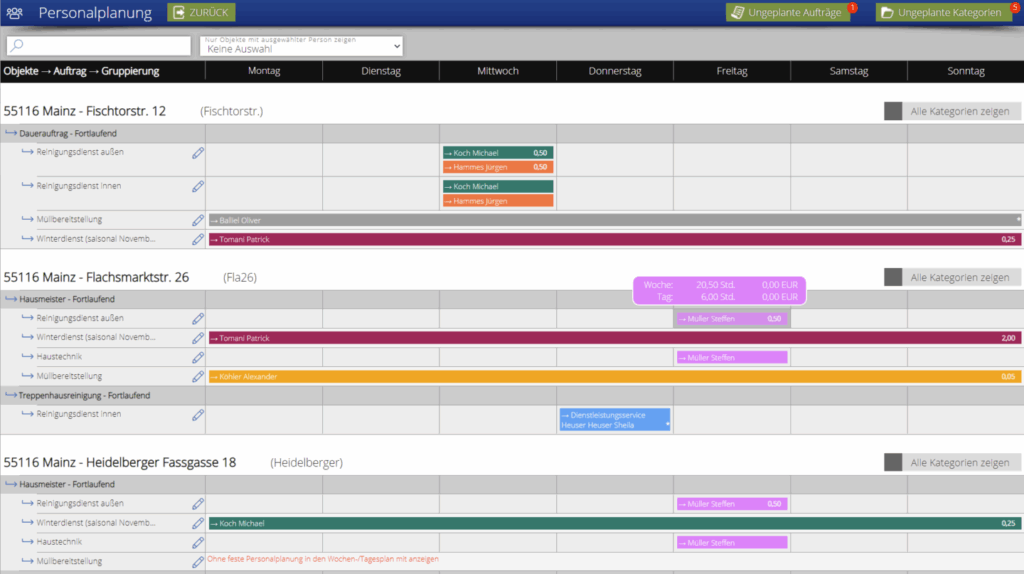Open editor for Haustechnik in Flachsmarktstr. 26
Screen dimensions: 1024x574
pyautogui.click(x=198, y=357)
